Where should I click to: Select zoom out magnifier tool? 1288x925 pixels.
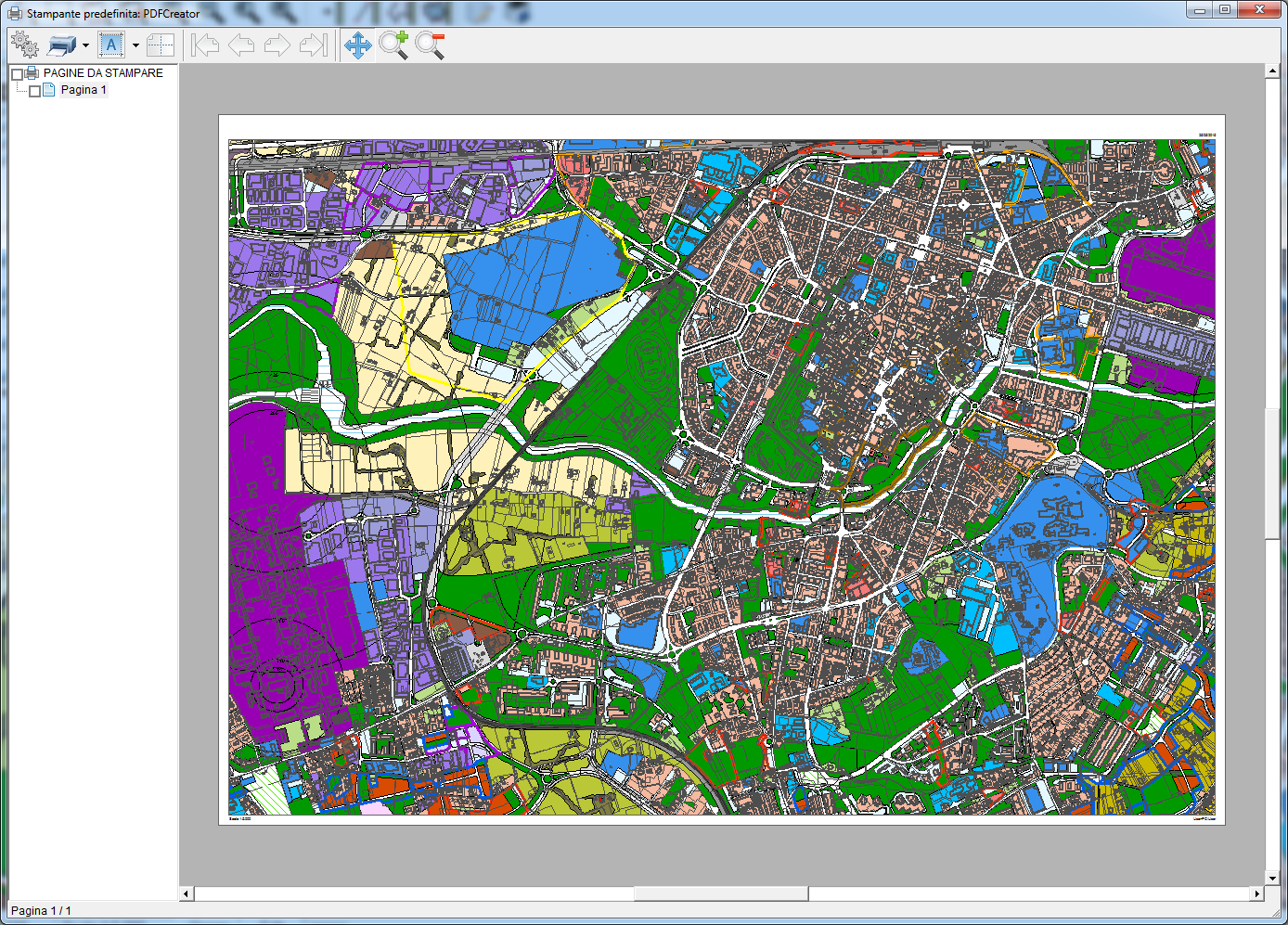[431, 45]
